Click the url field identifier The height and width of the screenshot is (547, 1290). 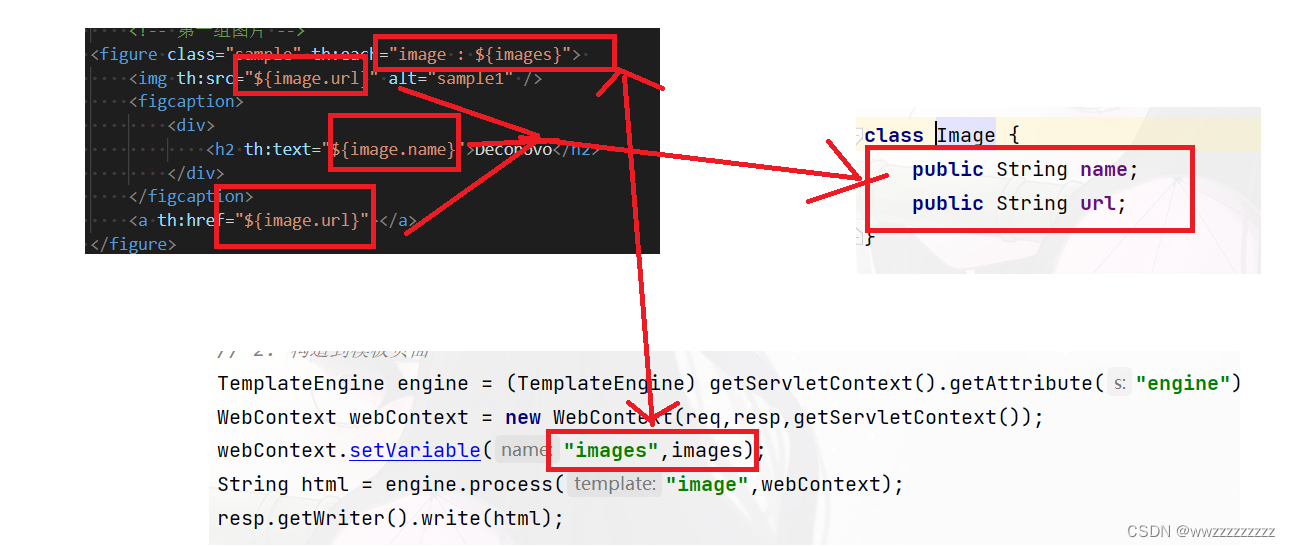point(1097,203)
